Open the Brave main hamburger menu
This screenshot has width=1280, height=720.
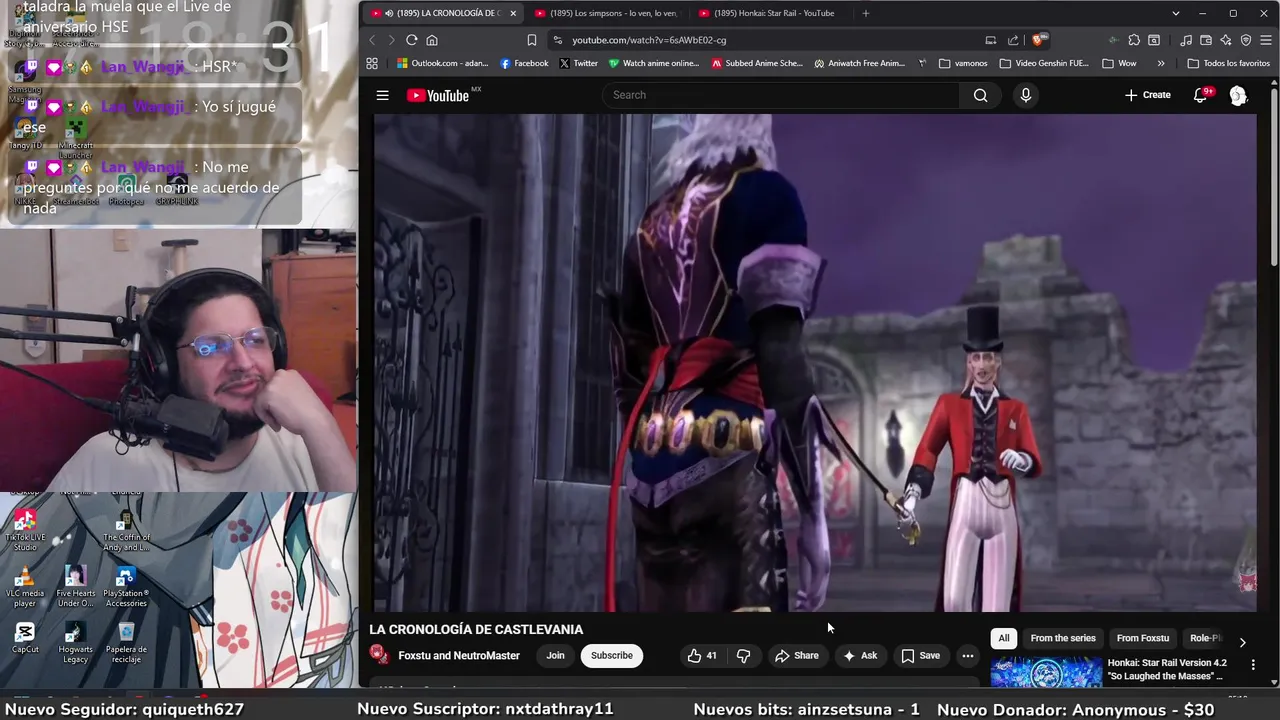click(x=1266, y=40)
